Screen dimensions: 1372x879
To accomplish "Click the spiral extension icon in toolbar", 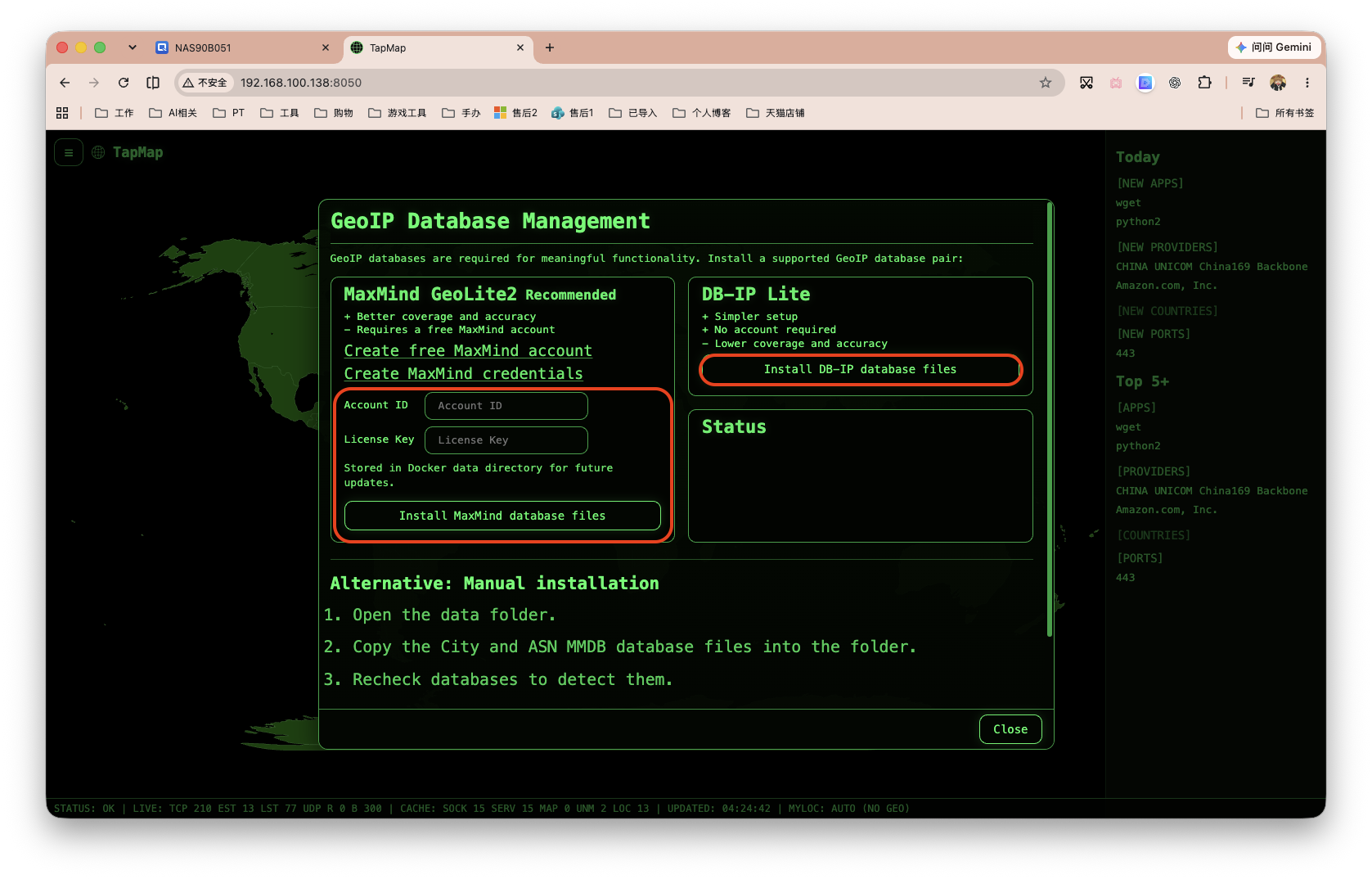I will pos(1175,83).
